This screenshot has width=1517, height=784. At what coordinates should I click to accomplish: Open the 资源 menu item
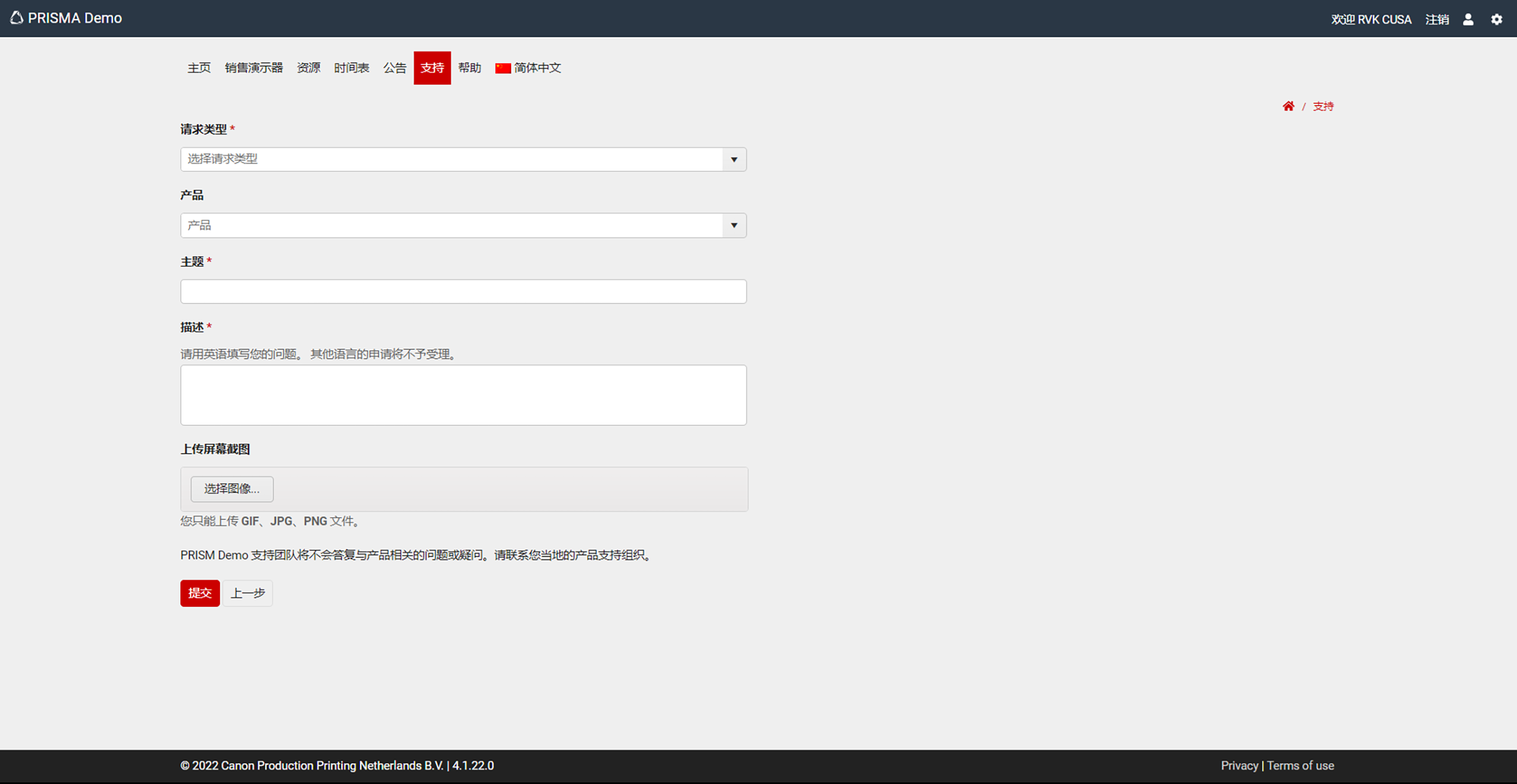tap(308, 68)
